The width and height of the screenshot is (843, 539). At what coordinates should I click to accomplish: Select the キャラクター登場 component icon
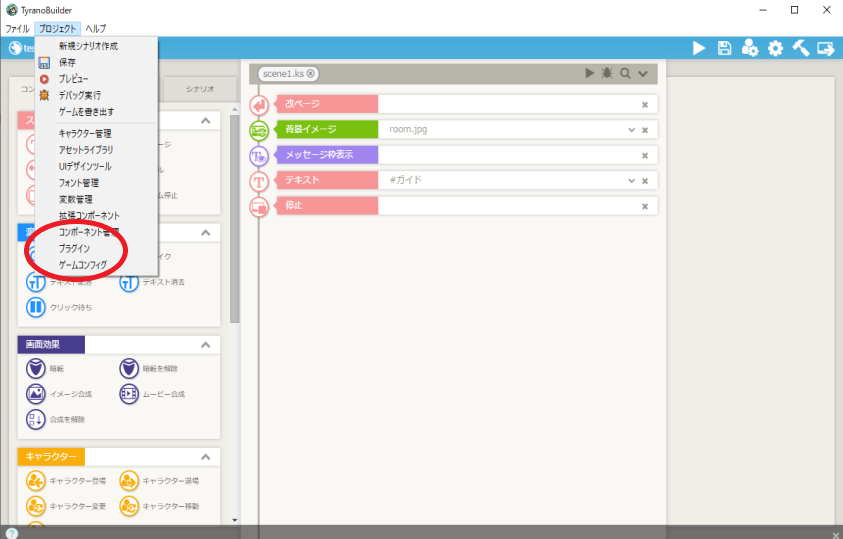[x=36, y=481]
